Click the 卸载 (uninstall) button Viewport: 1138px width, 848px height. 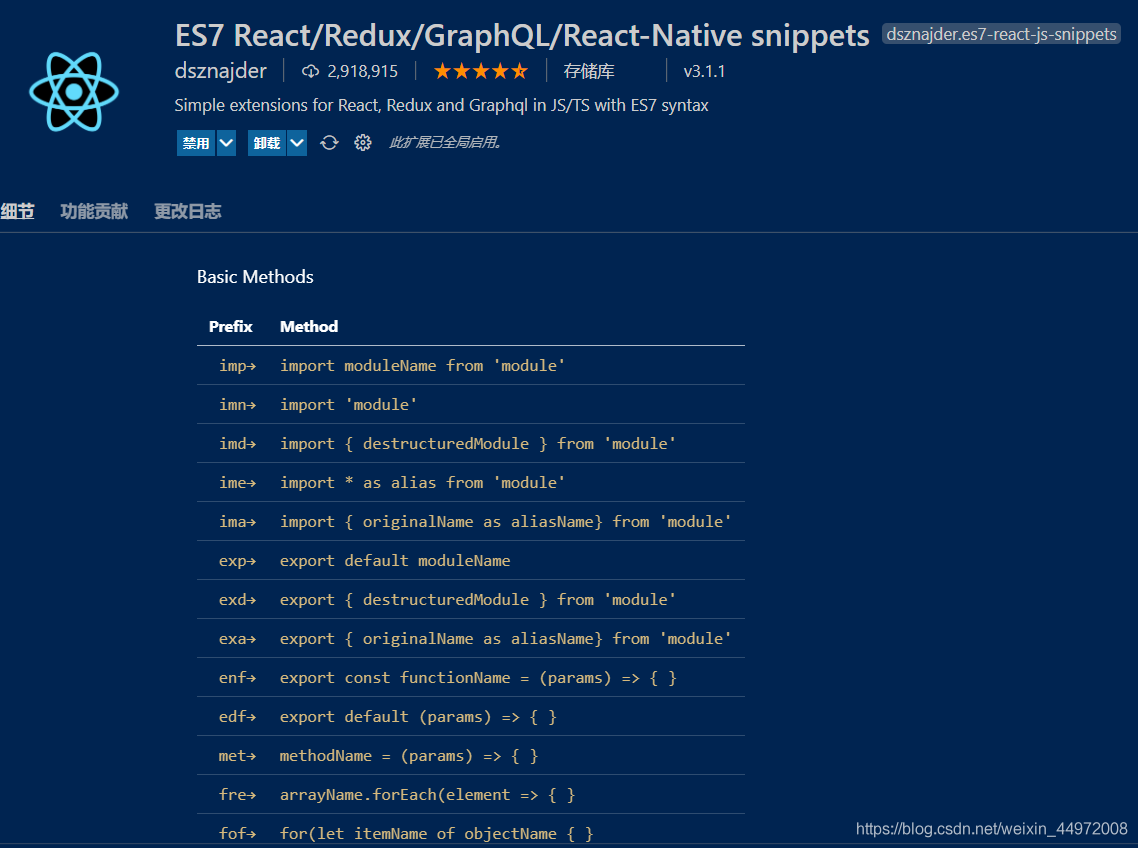(x=266, y=143)
